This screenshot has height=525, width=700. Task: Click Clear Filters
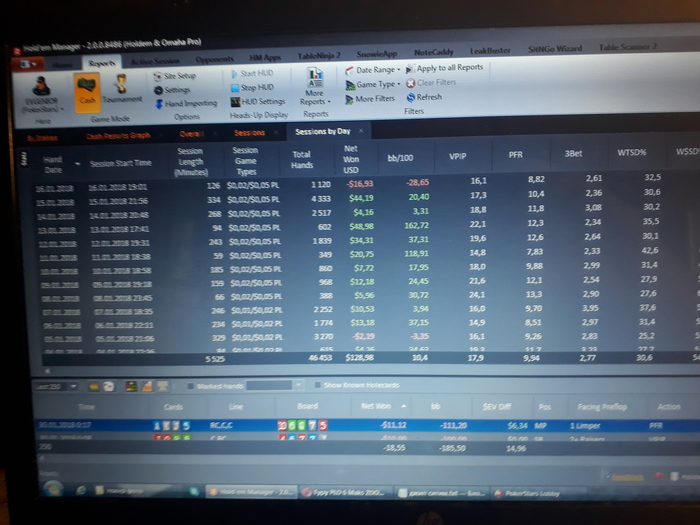coord(431,83)
